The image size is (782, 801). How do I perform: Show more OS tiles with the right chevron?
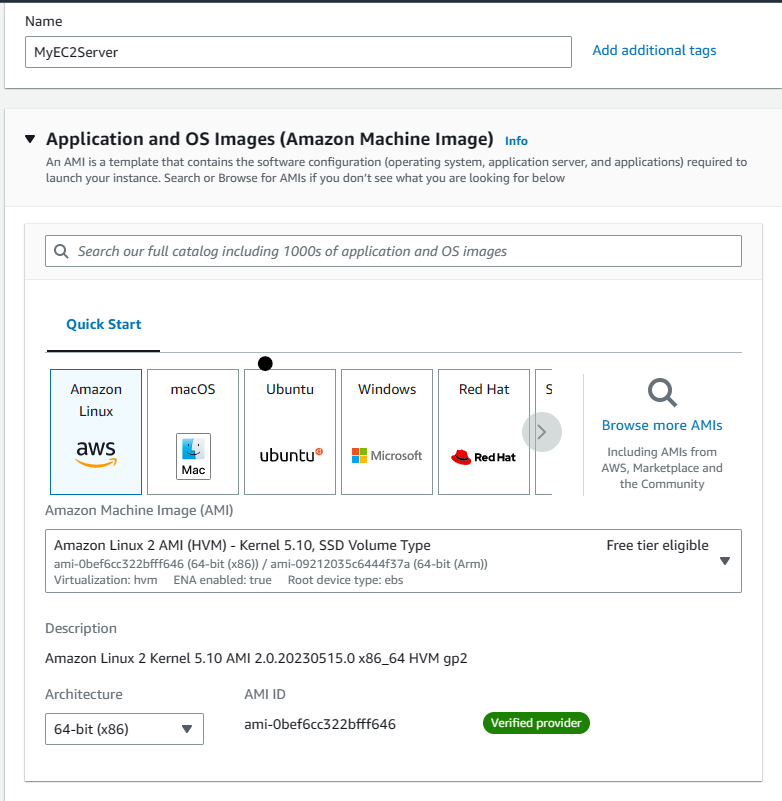[x=542, y=432]
